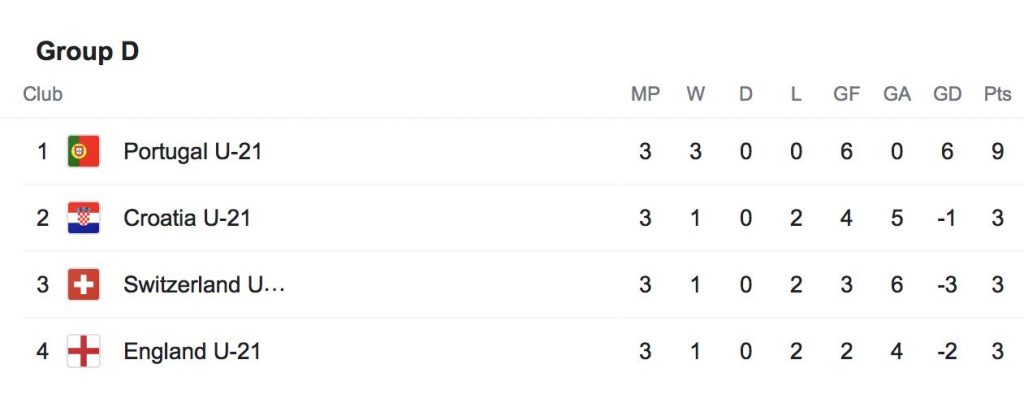Click the MP column header
This screenshot has height=416, width=1024.
click(645, 95)
